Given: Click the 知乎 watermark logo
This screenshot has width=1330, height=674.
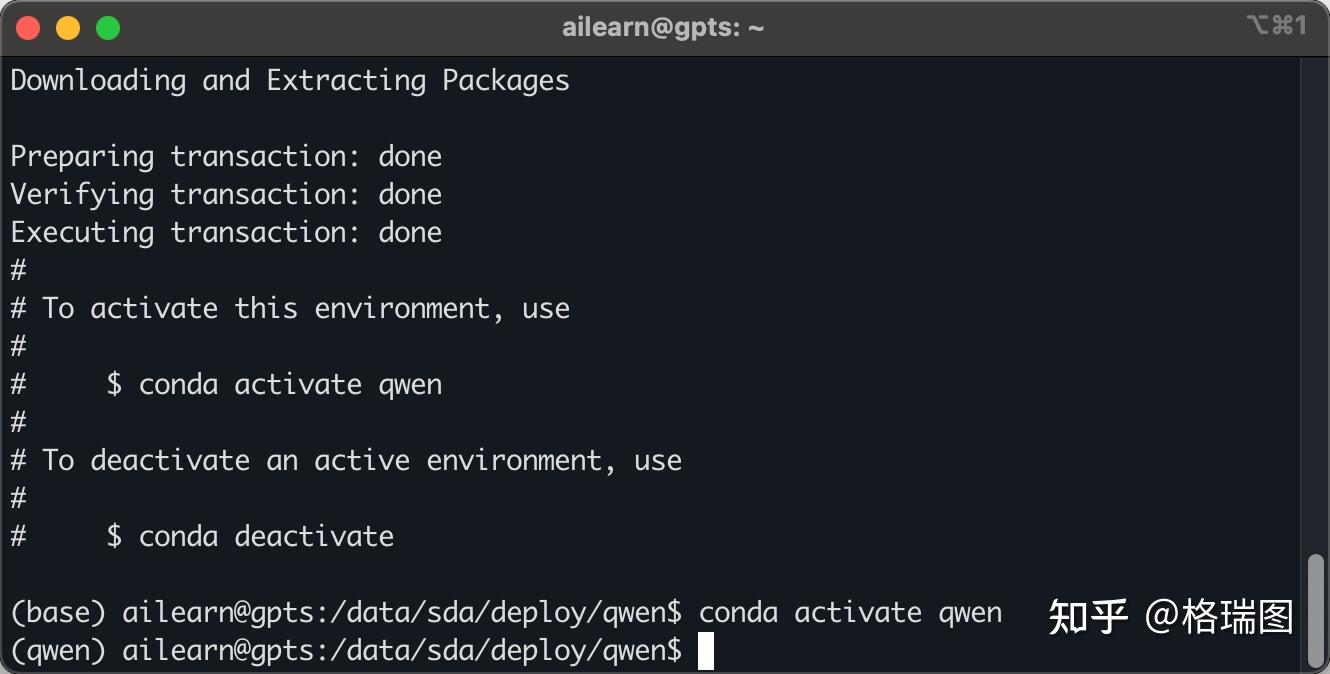Looking at the screenshot, I should click(x=1088, y=617).
